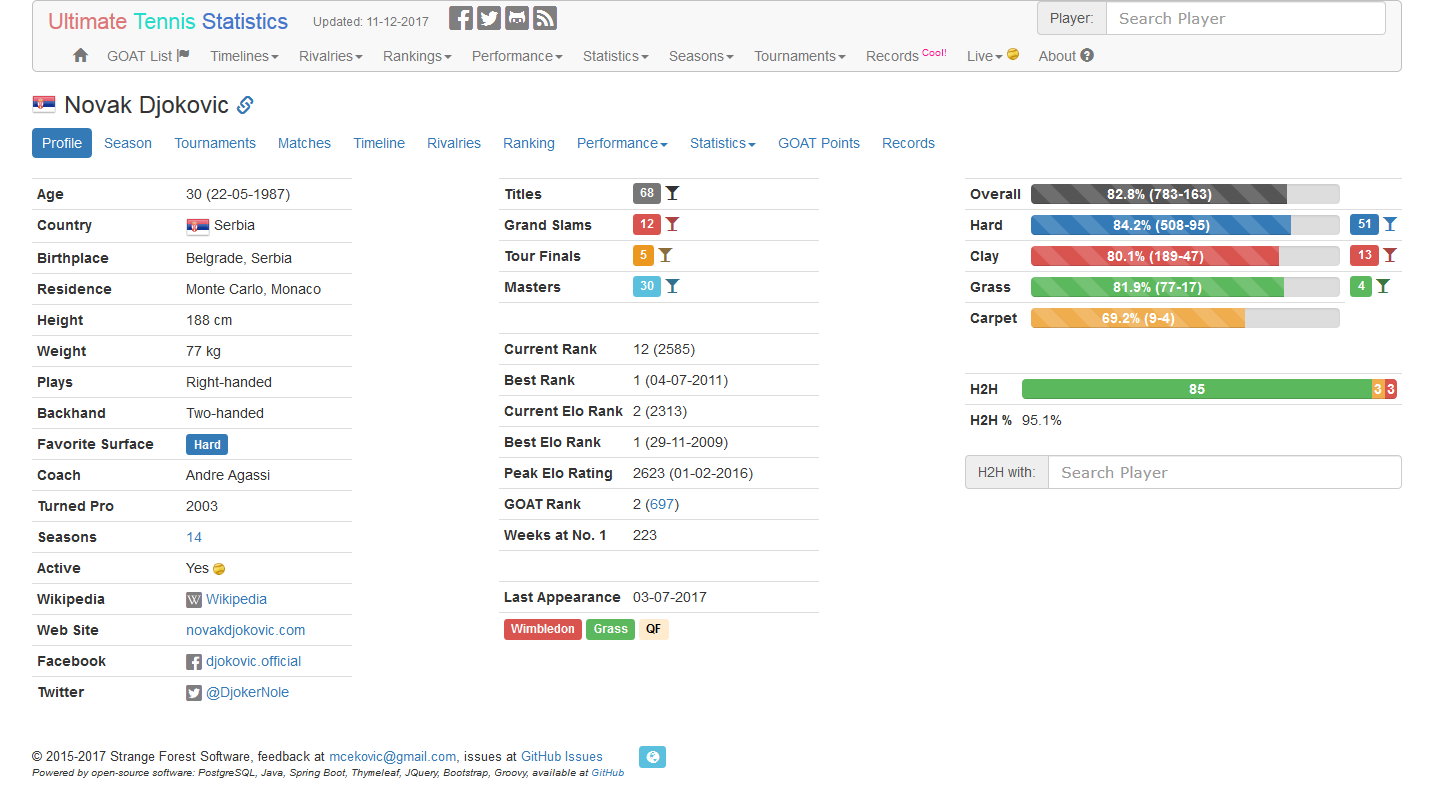Click the Clay win percentage bar
The image size is (1434, 799).
[1185, 256]
